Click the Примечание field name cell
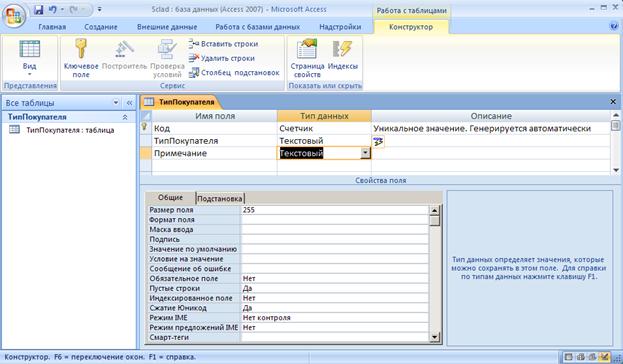Image resolution: width=623 pixels, height=364 pixels. pos(215,153)
